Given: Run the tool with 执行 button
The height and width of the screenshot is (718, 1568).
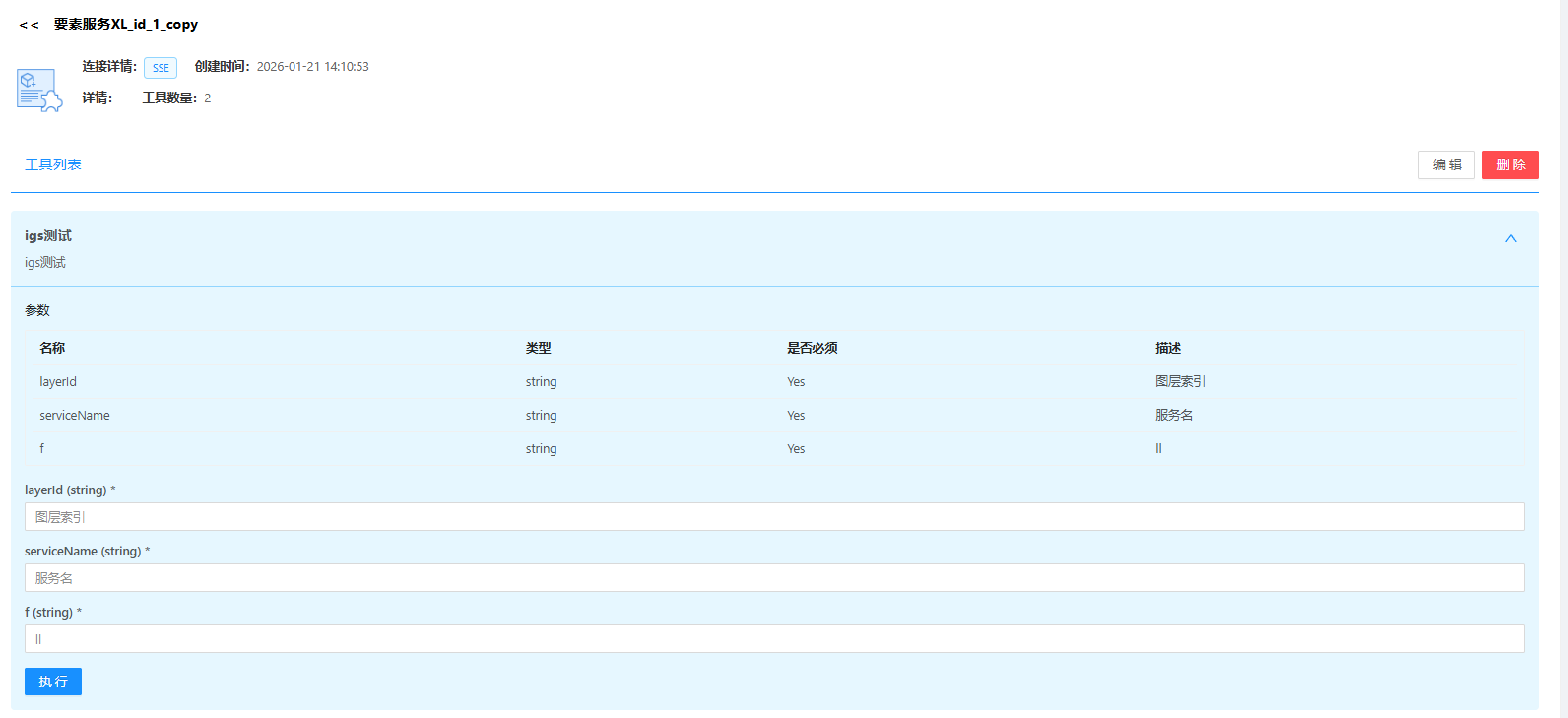Looking at the screenshot, I should (53, 682).
